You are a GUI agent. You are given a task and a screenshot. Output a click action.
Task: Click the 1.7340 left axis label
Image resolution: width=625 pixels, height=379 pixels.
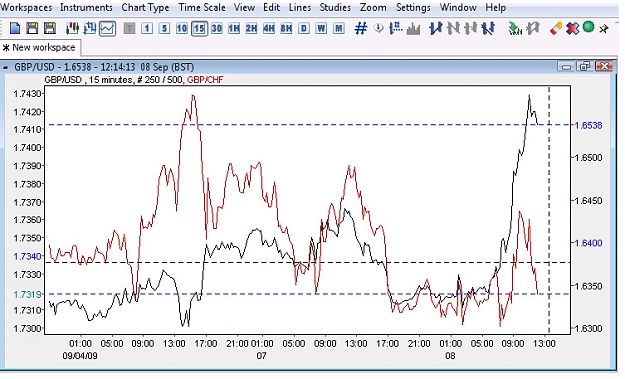[28, 256]
